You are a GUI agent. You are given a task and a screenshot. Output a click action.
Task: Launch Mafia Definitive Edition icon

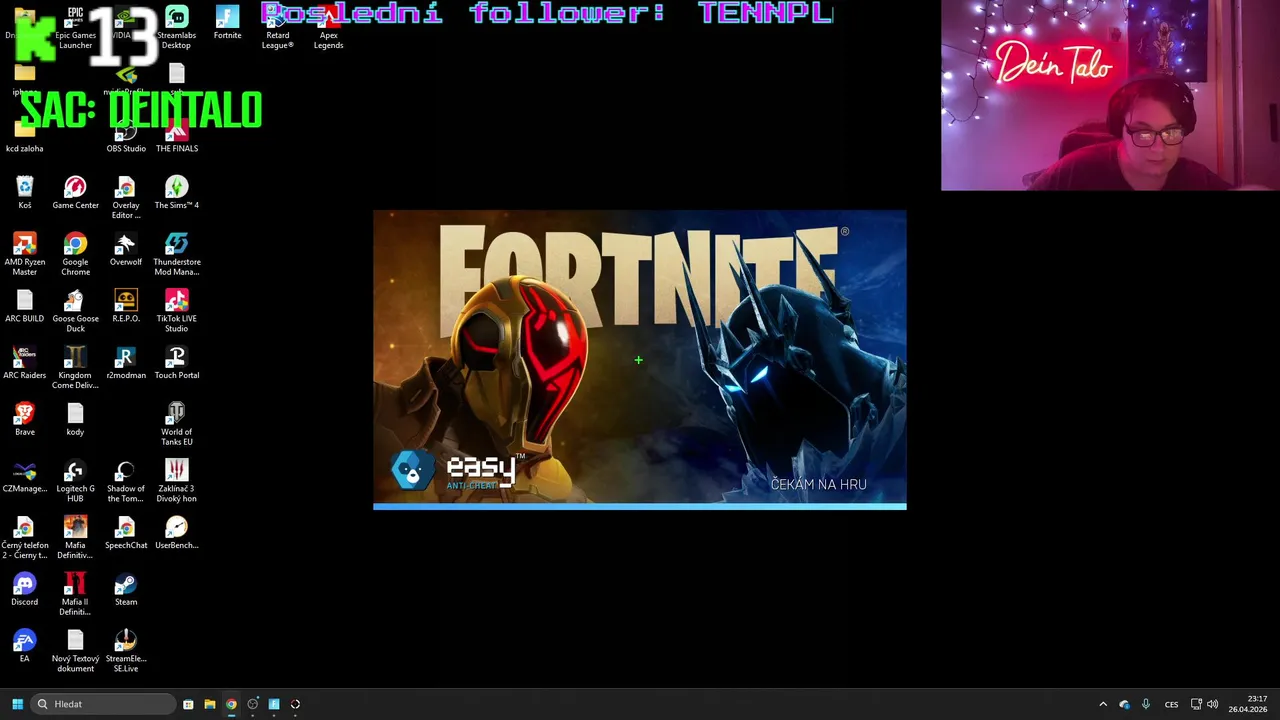[x=75, y=539]
